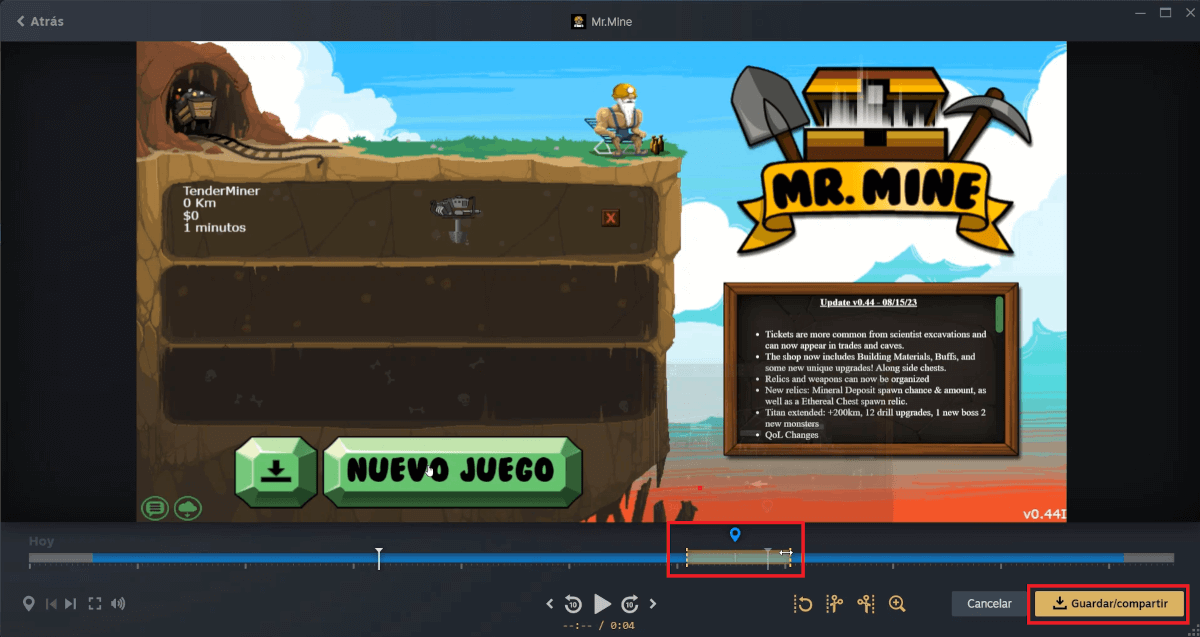This screenshot has width=1200, height=637.
Task: Select the TenderMiner save slot
Action: pyautogui.click(x=410, y=219)
